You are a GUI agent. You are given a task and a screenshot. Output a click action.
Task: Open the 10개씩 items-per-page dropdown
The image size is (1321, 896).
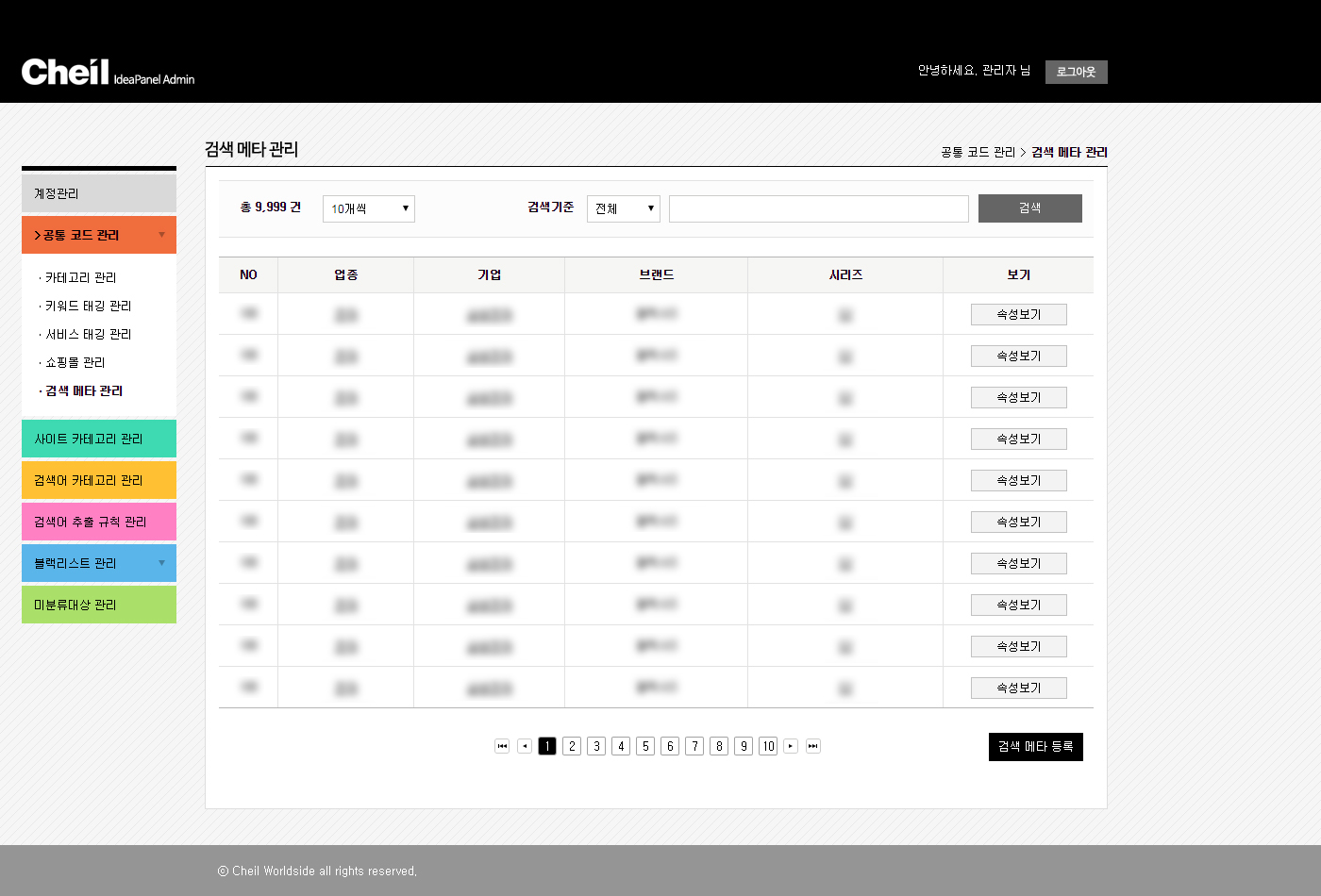(x=368, y=208)
